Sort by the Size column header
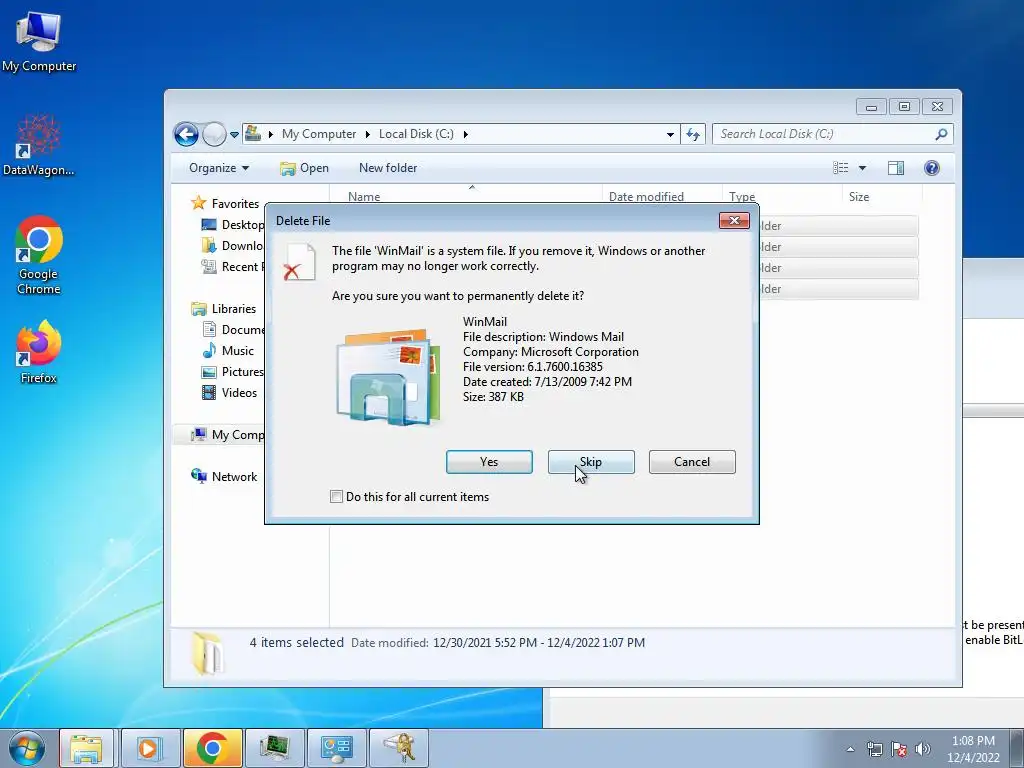Image resolution: width=1024 pixels, height=768 pixels. click(x=859, y=197)
